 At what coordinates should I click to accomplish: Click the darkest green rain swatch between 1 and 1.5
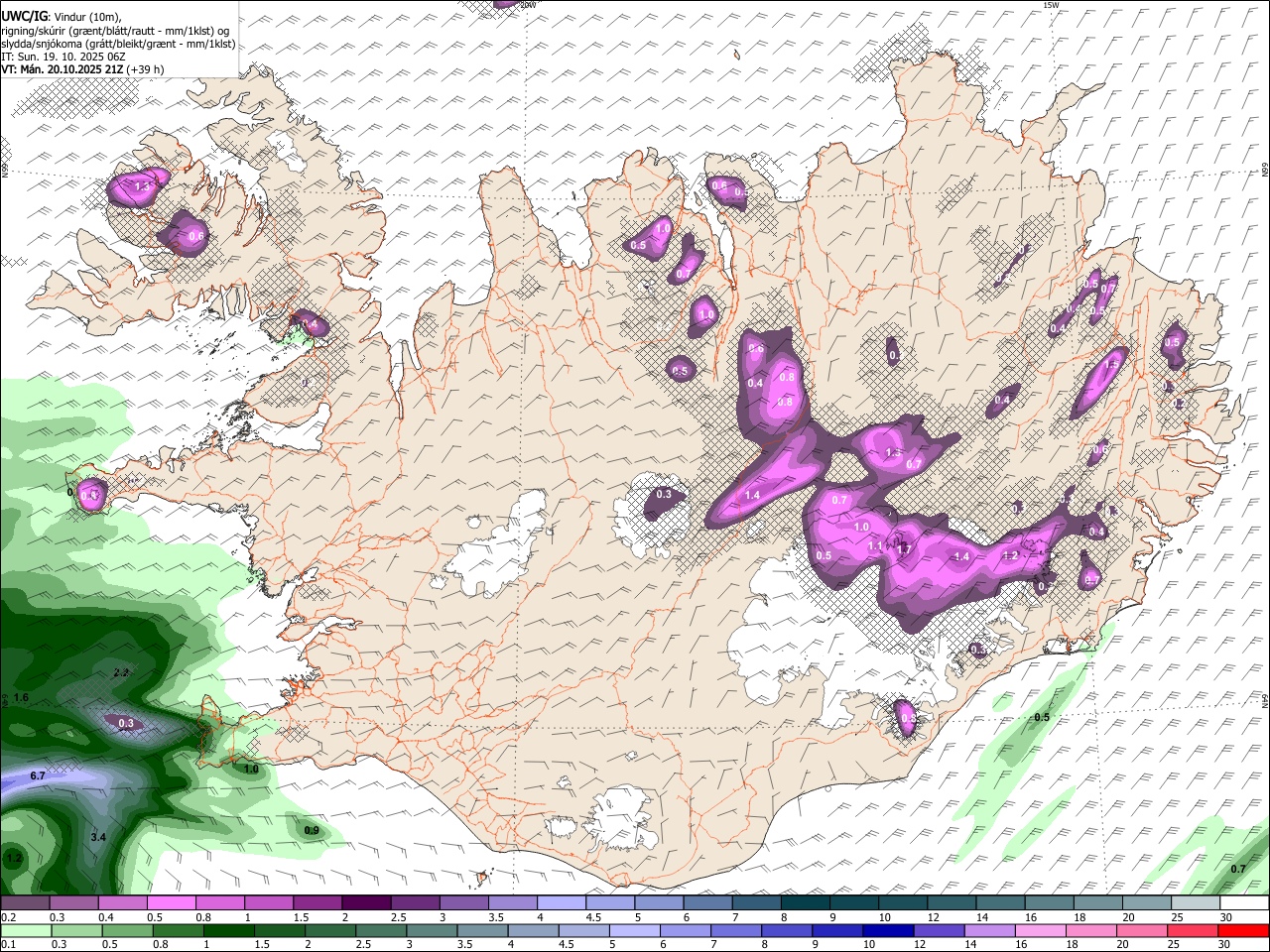(228, 931)
